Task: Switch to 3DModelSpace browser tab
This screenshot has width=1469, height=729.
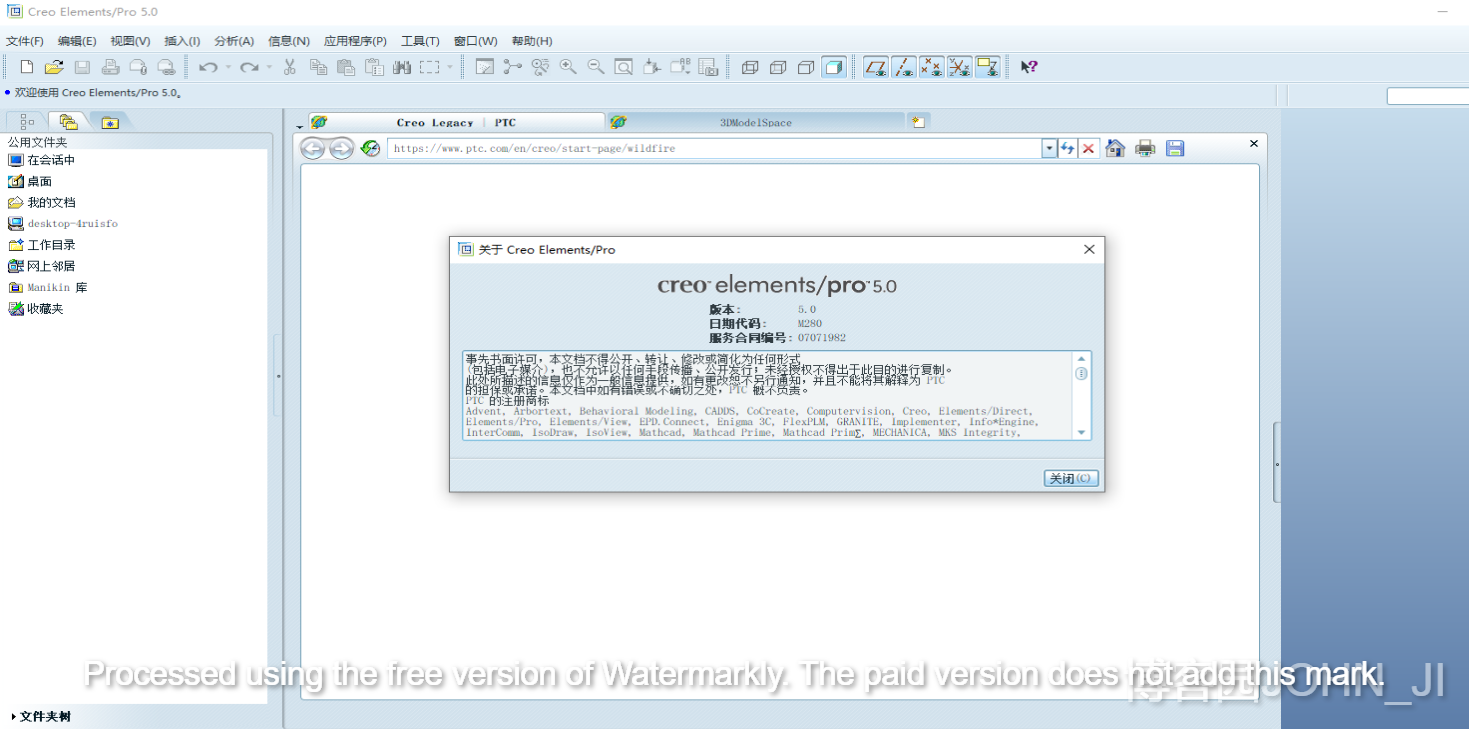Action: point(755,122)
